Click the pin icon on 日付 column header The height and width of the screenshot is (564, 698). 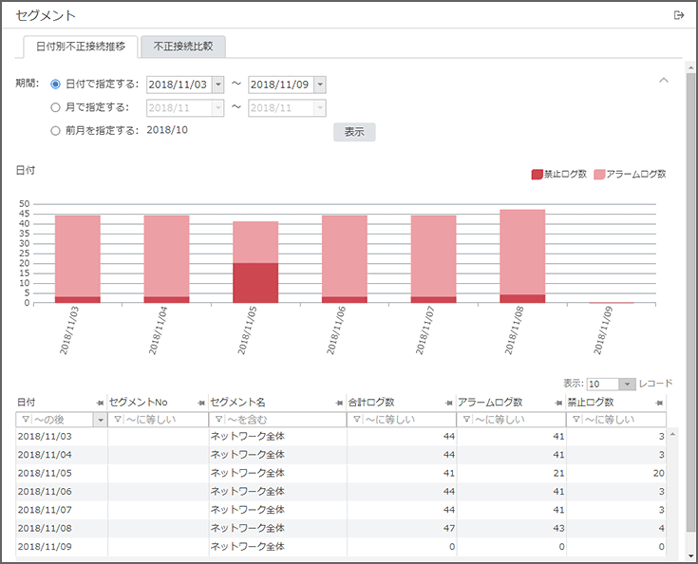point(100,402)
